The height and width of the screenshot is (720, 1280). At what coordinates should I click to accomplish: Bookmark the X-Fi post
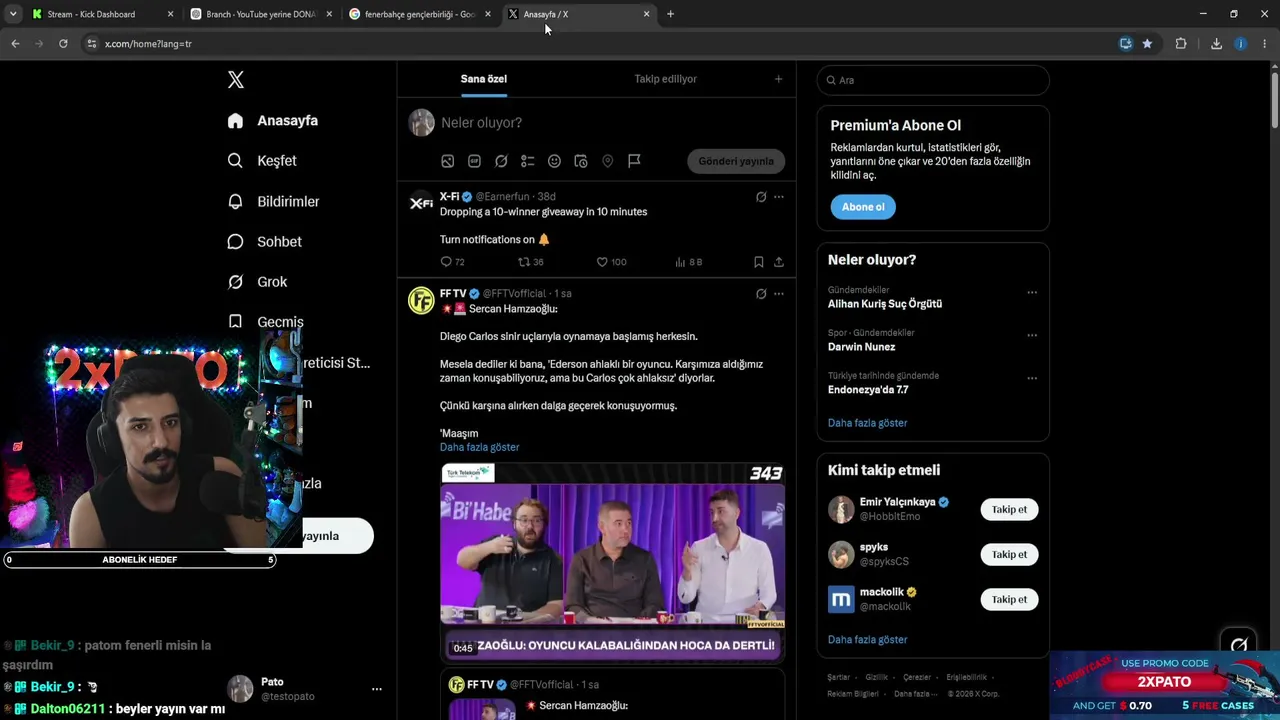click(759, 262)
